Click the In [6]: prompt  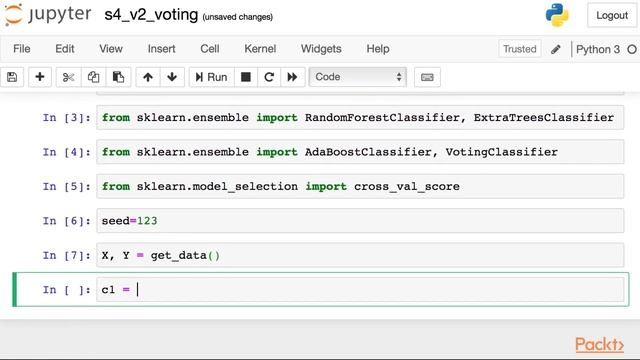67,221
